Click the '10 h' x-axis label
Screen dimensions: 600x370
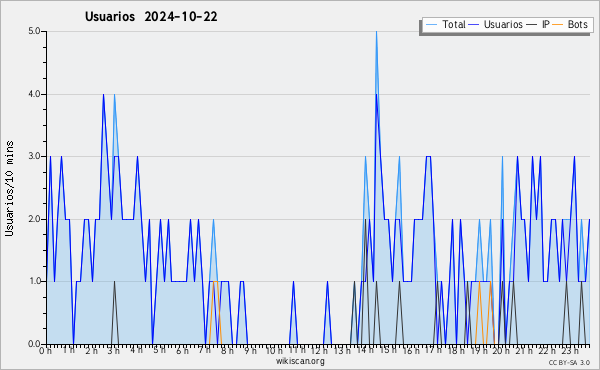click(274, 350)
